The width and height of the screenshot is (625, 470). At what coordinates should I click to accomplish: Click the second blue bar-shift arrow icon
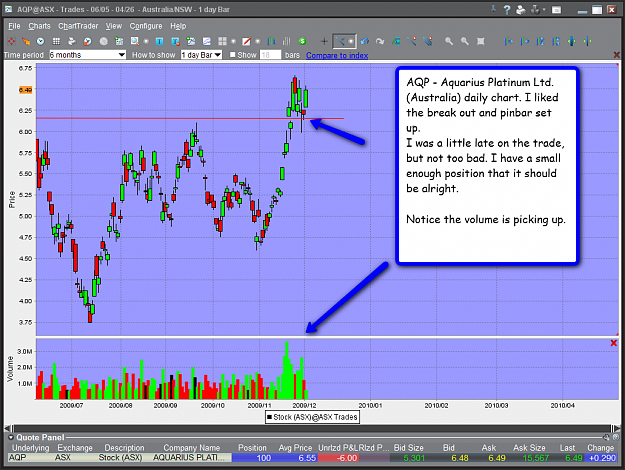525,41
